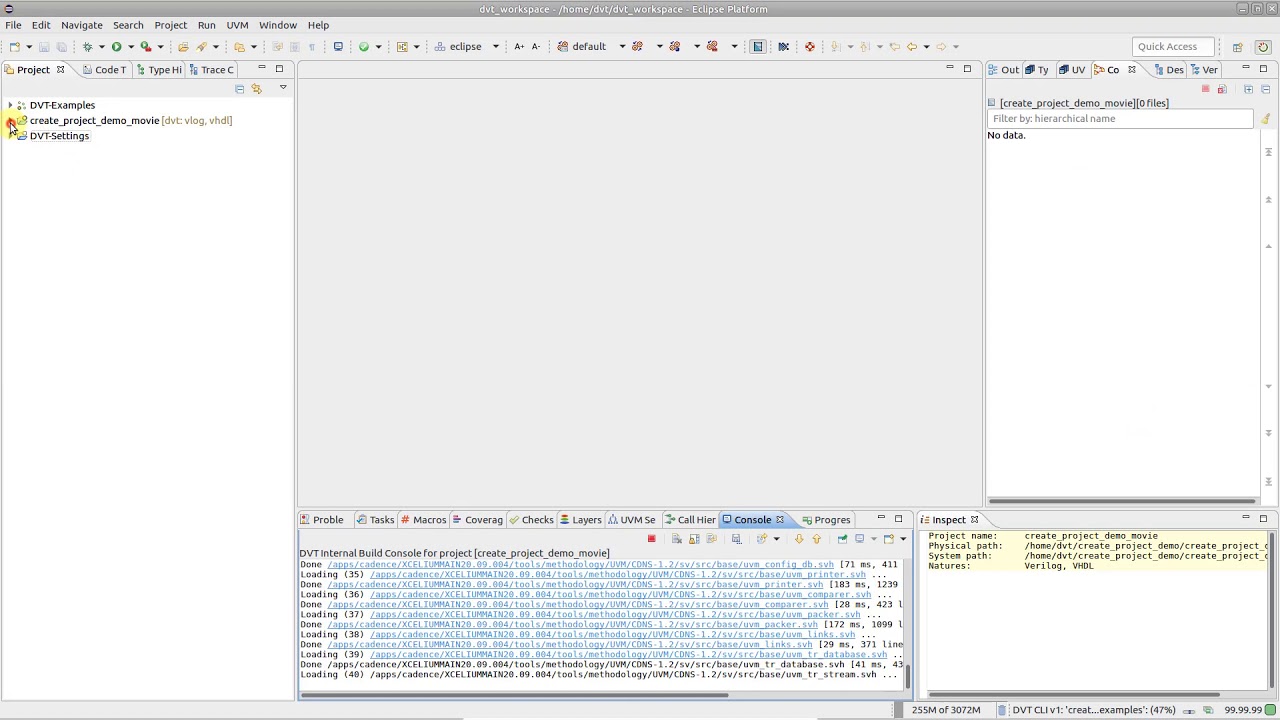
Task: Open the Display Selected Console dropdown
Action: pos(873,539)
